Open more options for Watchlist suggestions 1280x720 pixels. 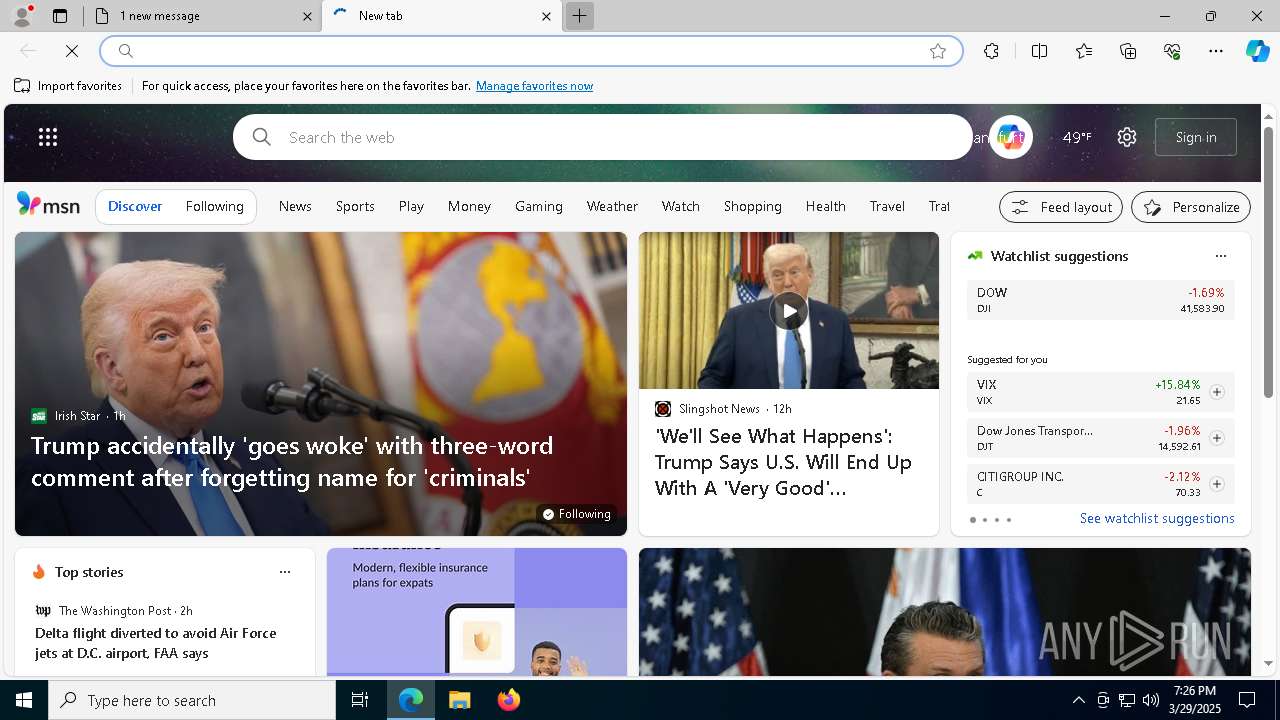1220,256
